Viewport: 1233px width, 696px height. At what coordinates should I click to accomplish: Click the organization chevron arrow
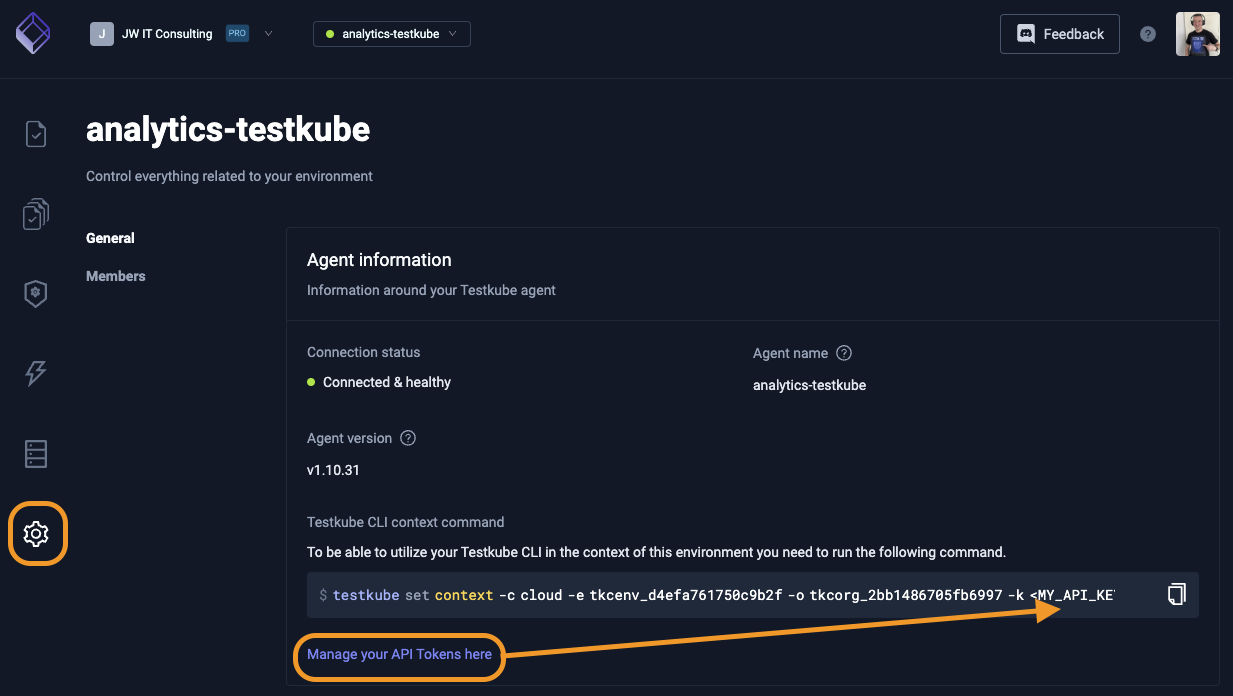[x=268, y=33]
